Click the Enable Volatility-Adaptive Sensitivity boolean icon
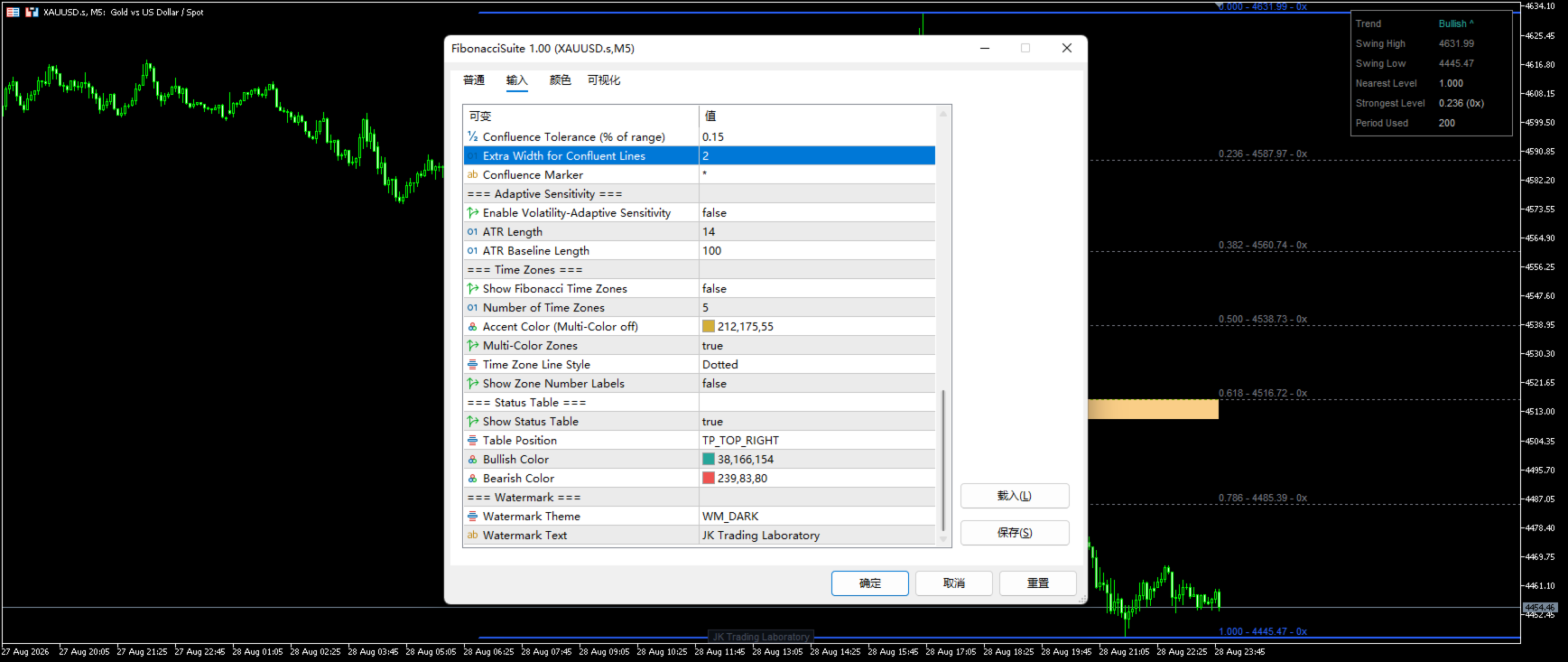1568x662 pixels. point(472,212)
